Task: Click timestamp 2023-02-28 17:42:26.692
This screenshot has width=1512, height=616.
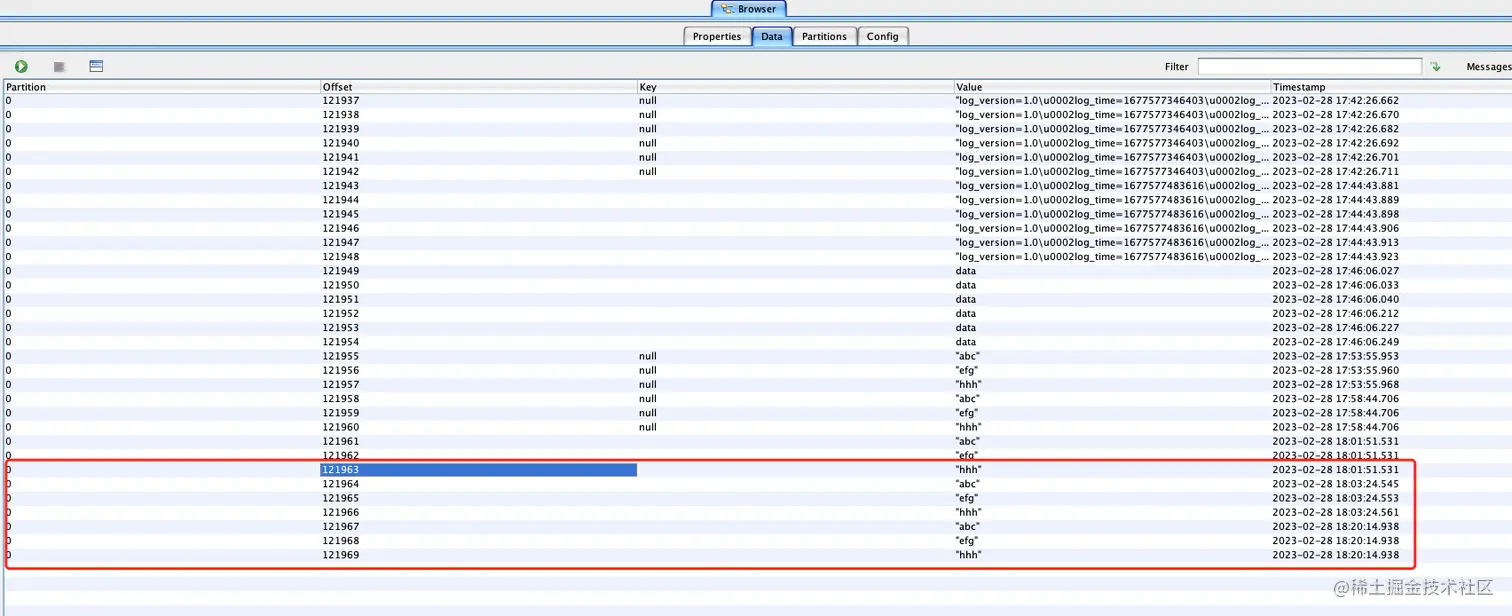Action: pos(1335,143)
